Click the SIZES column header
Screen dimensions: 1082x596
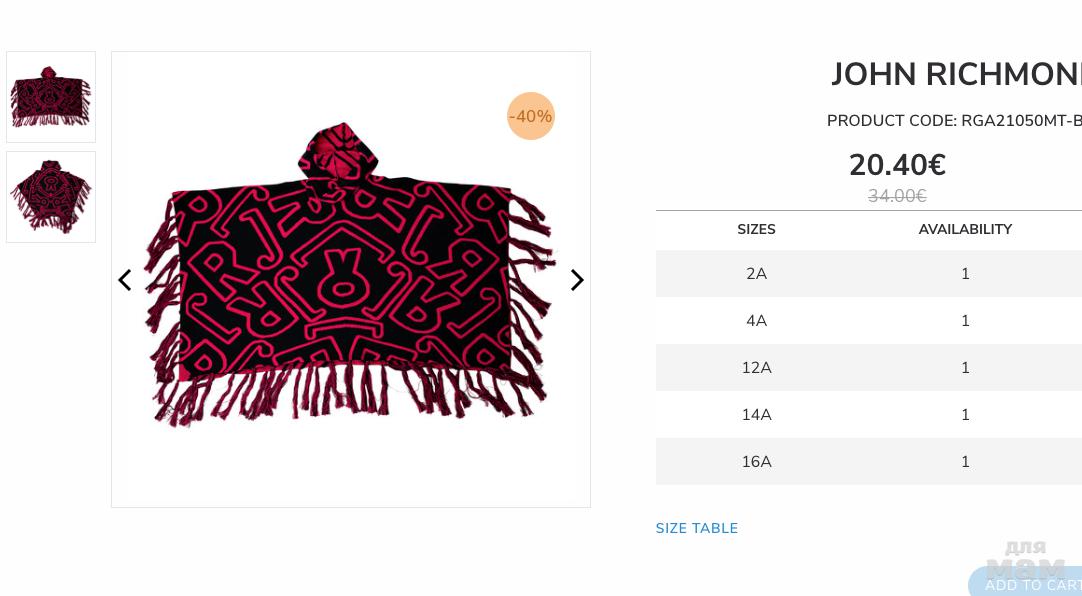point(756,230)
